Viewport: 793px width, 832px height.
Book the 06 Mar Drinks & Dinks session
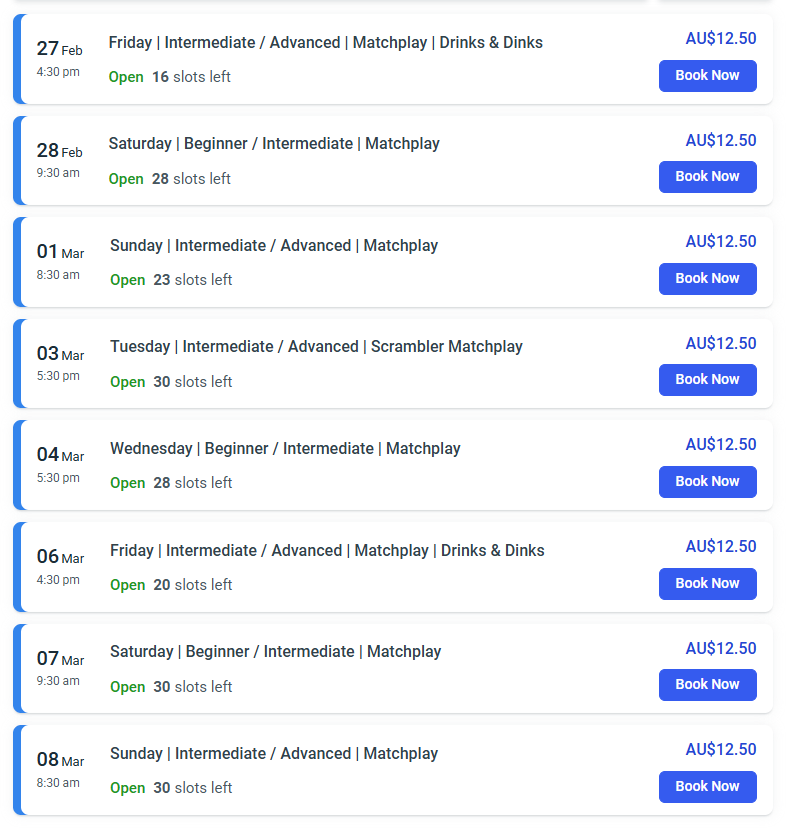(x=707, y=583)
